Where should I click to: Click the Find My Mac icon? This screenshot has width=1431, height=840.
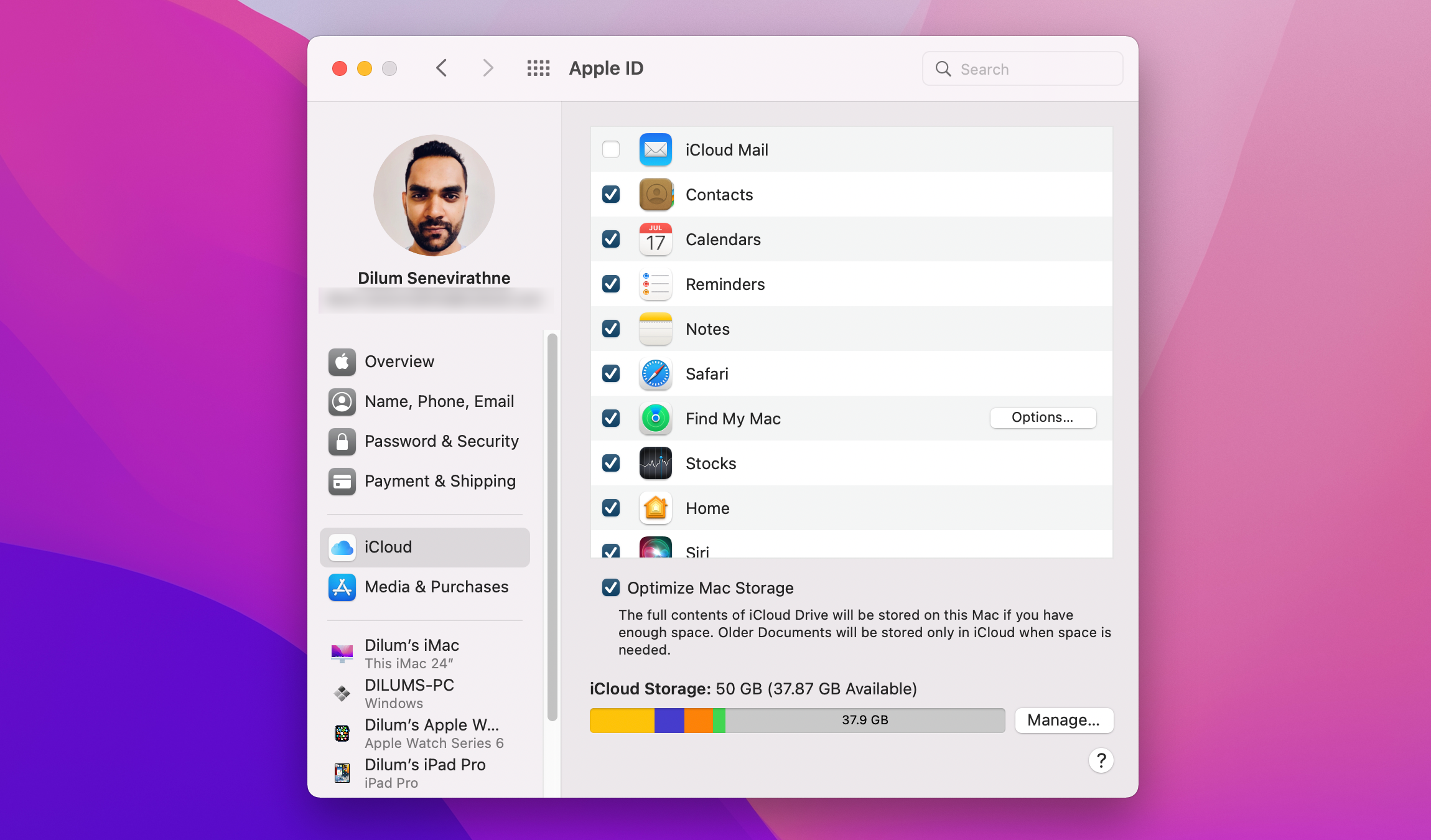[x=655, y=419]
